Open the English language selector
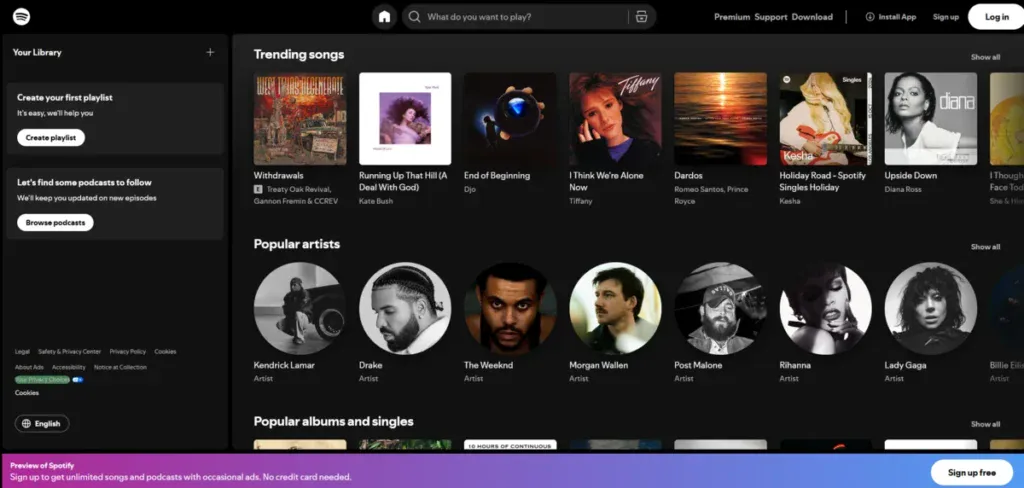 tap(42, 423)
